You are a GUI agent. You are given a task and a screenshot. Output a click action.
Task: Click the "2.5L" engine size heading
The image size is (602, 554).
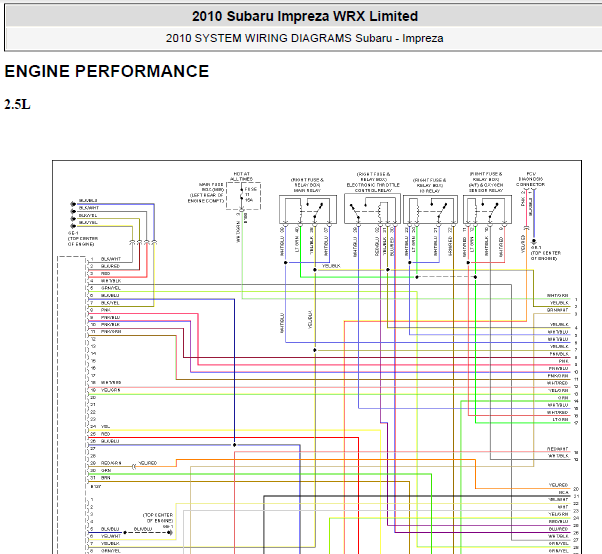[17, 104]
